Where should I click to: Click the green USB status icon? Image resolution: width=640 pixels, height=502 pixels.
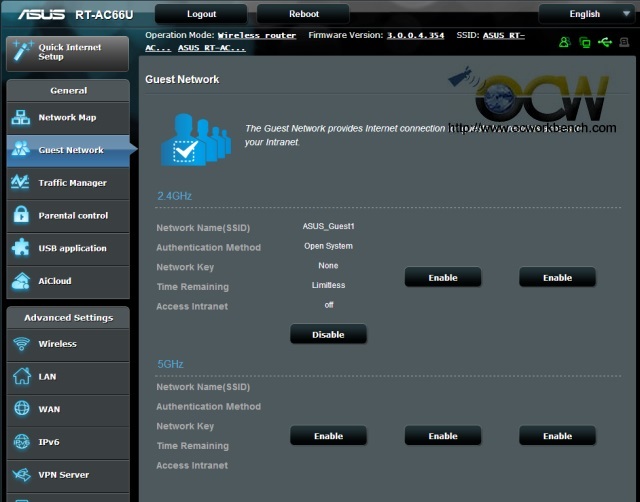pyautogui.click(x=604, y=42)
